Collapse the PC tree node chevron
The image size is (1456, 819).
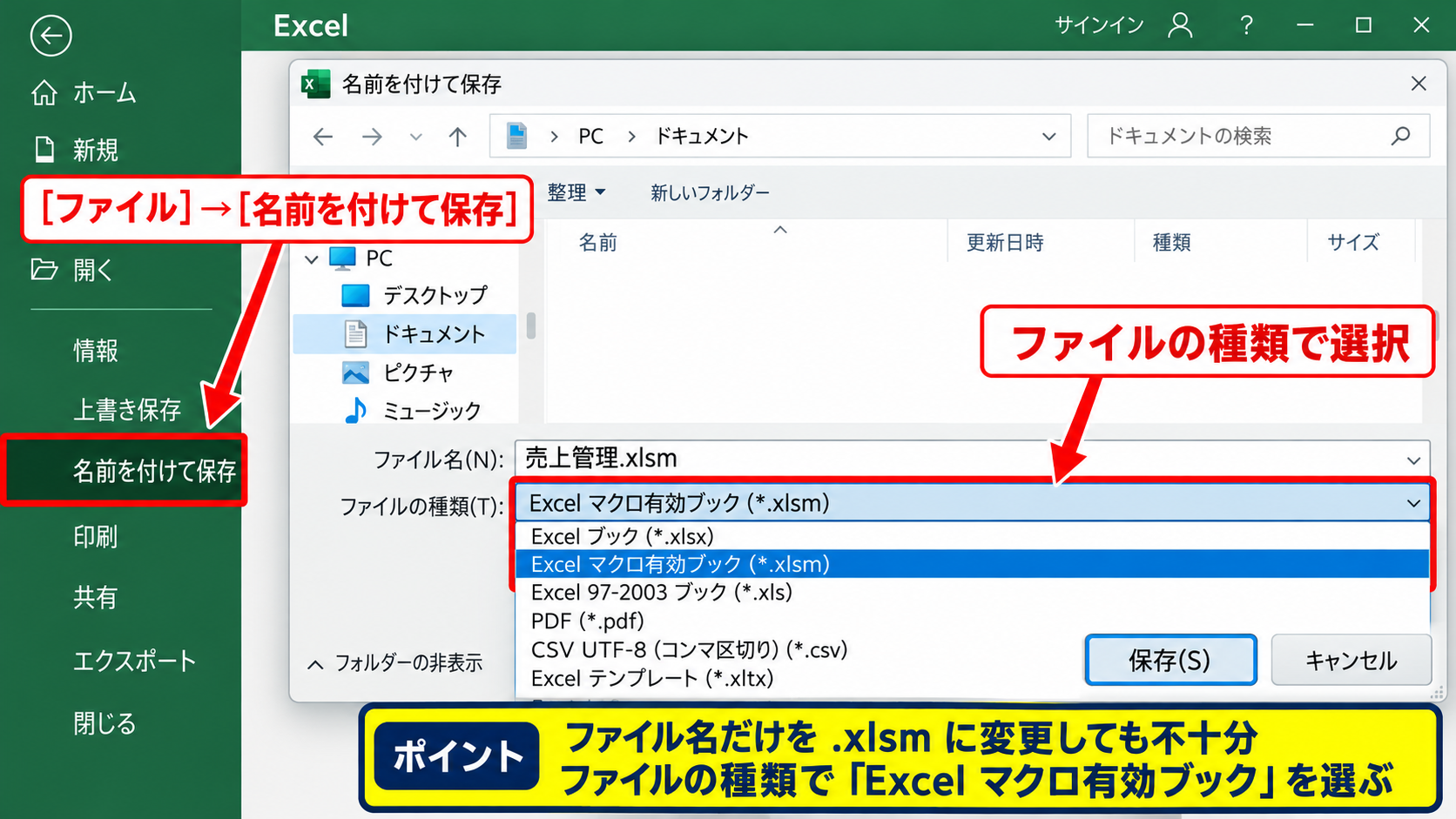click(312, 258)
